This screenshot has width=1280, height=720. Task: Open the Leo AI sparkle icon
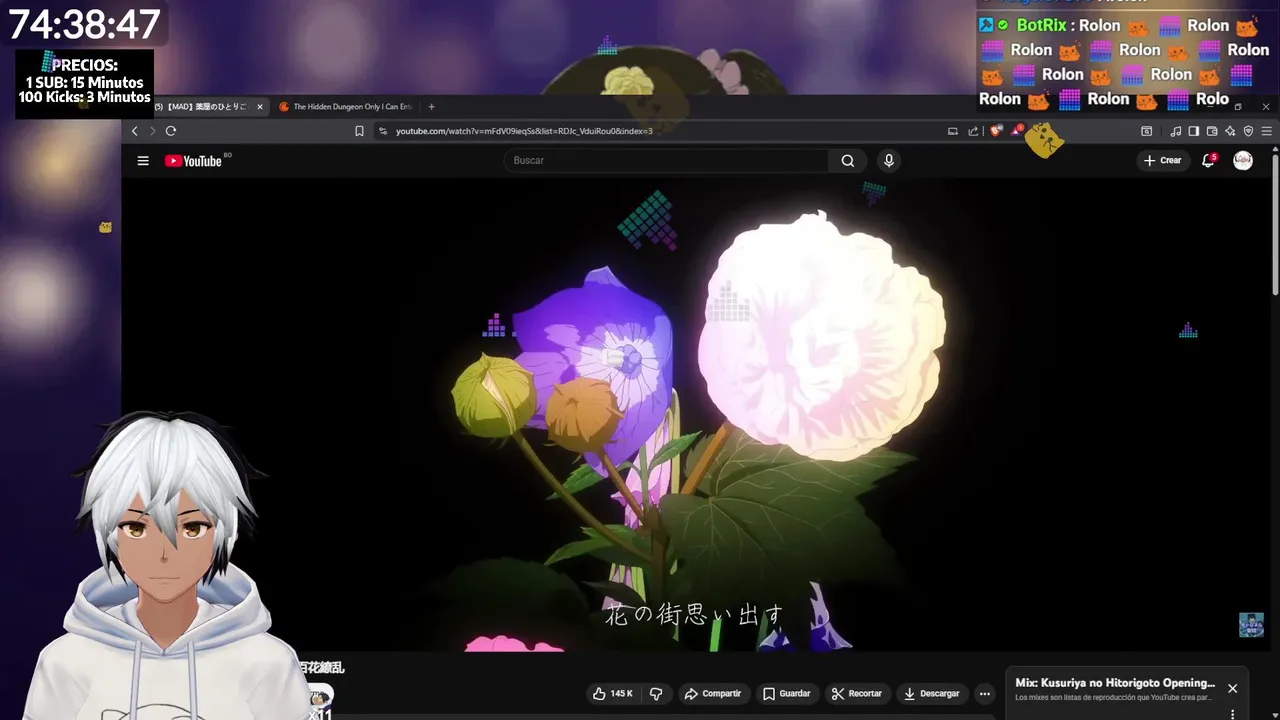click(1230, 131)
